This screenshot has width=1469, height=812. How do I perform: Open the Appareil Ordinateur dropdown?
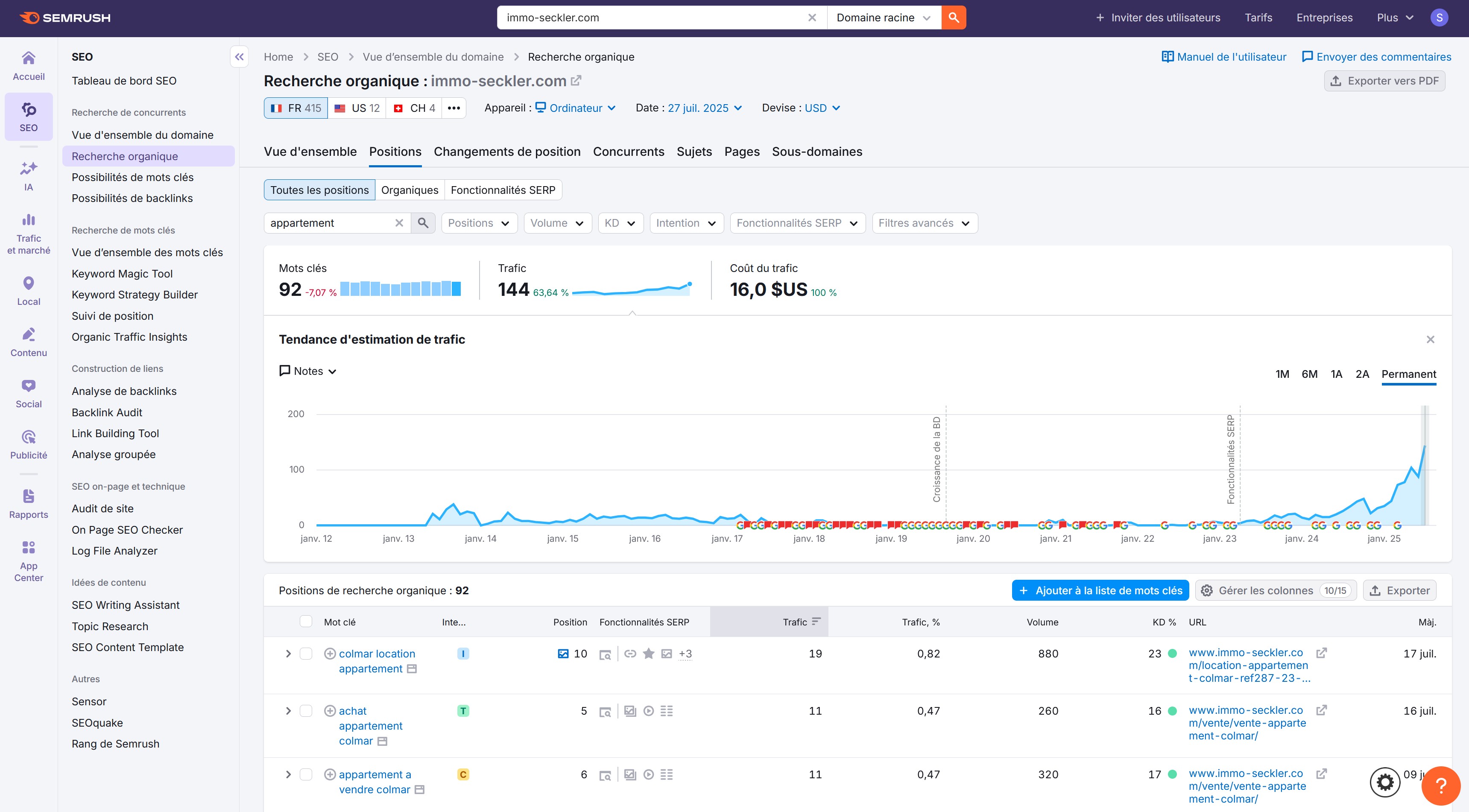(576, 108)
